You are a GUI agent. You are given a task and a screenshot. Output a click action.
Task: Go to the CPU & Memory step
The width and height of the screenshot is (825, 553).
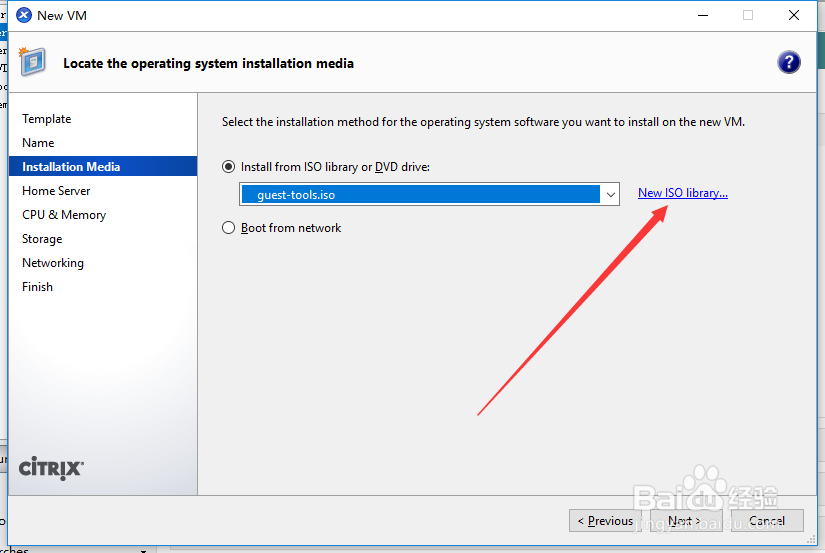pyautogui.click(x=64, y=215)
